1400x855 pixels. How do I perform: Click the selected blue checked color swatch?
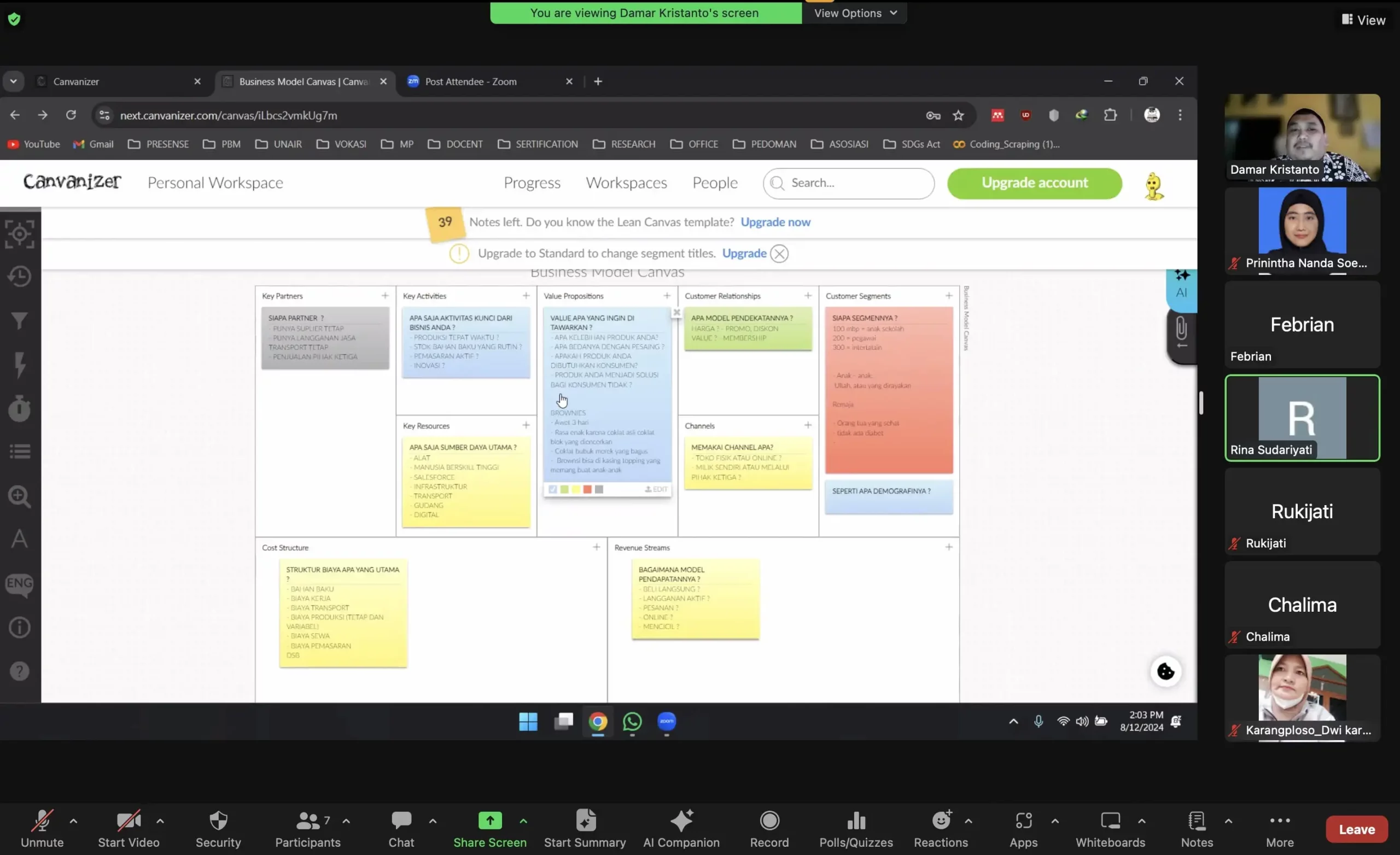[x=553, y=489]
